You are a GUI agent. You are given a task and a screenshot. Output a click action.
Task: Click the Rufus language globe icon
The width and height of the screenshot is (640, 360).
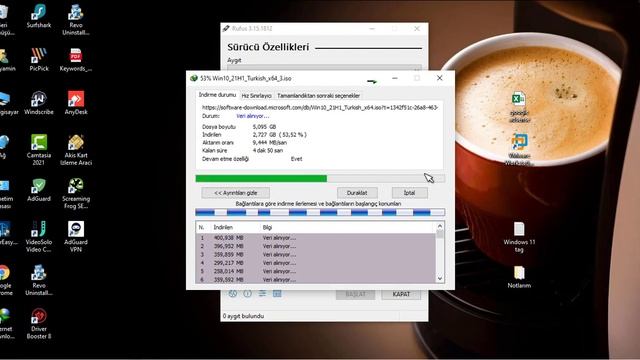(233, 294)
